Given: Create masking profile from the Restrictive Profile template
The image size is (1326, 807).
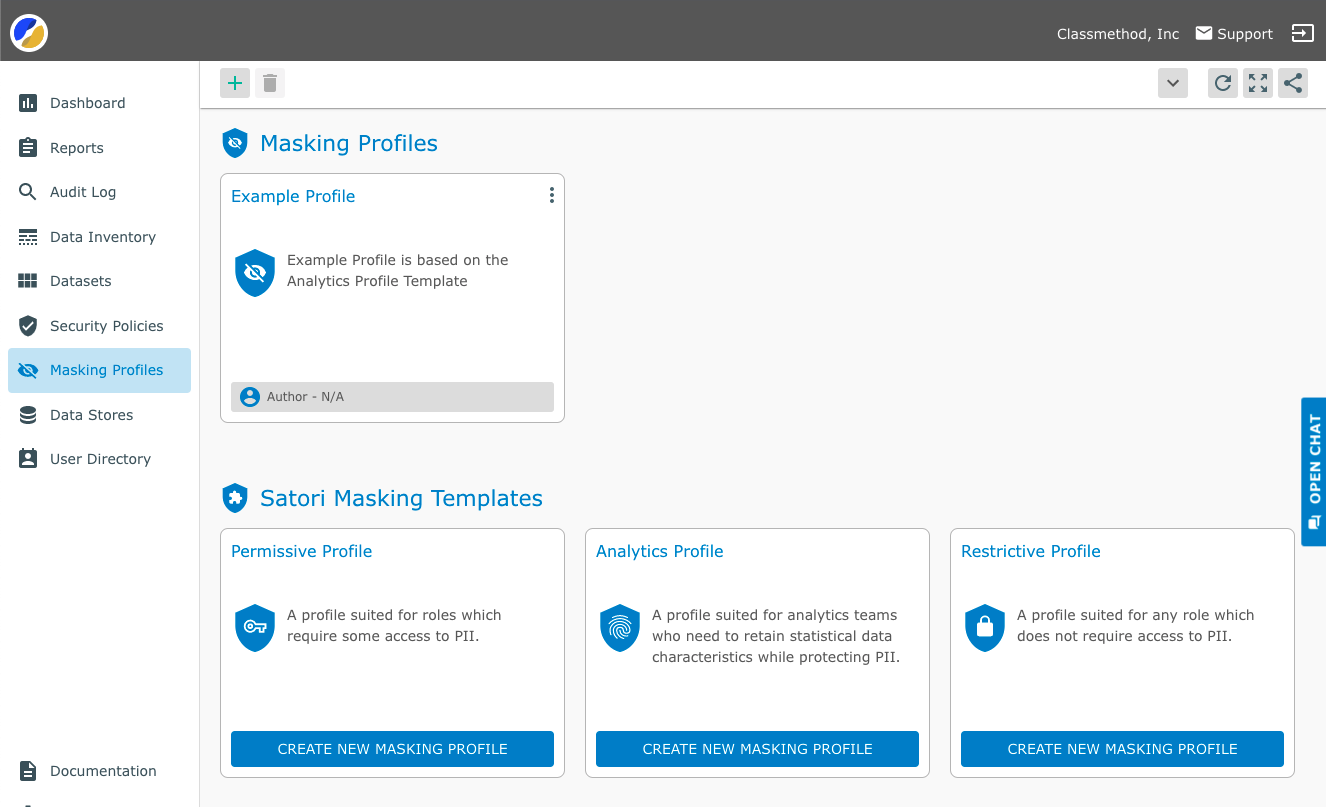Looking at the screenshot, I should pyautogui.click(x=1121, y=749).
